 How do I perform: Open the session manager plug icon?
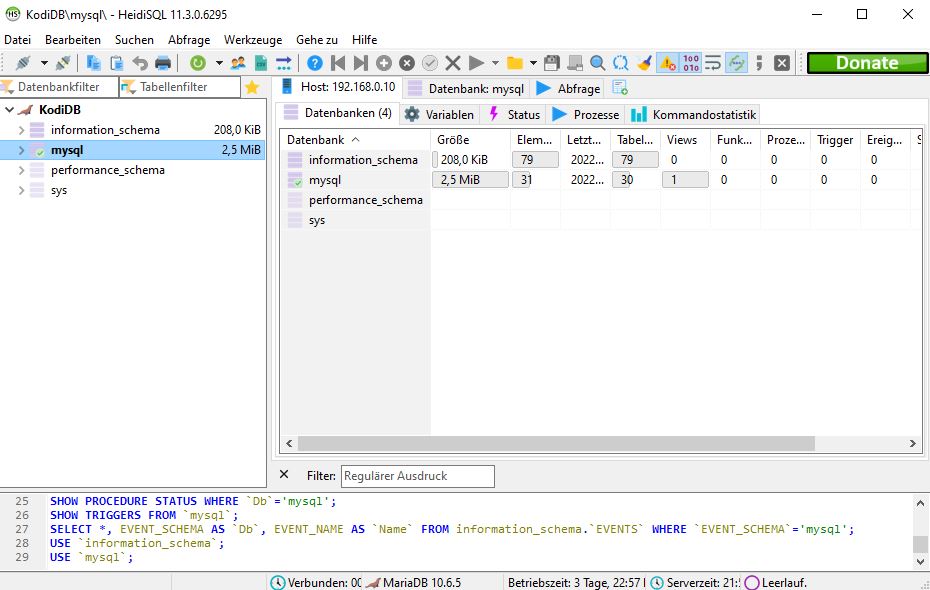[x=23, y=63]
